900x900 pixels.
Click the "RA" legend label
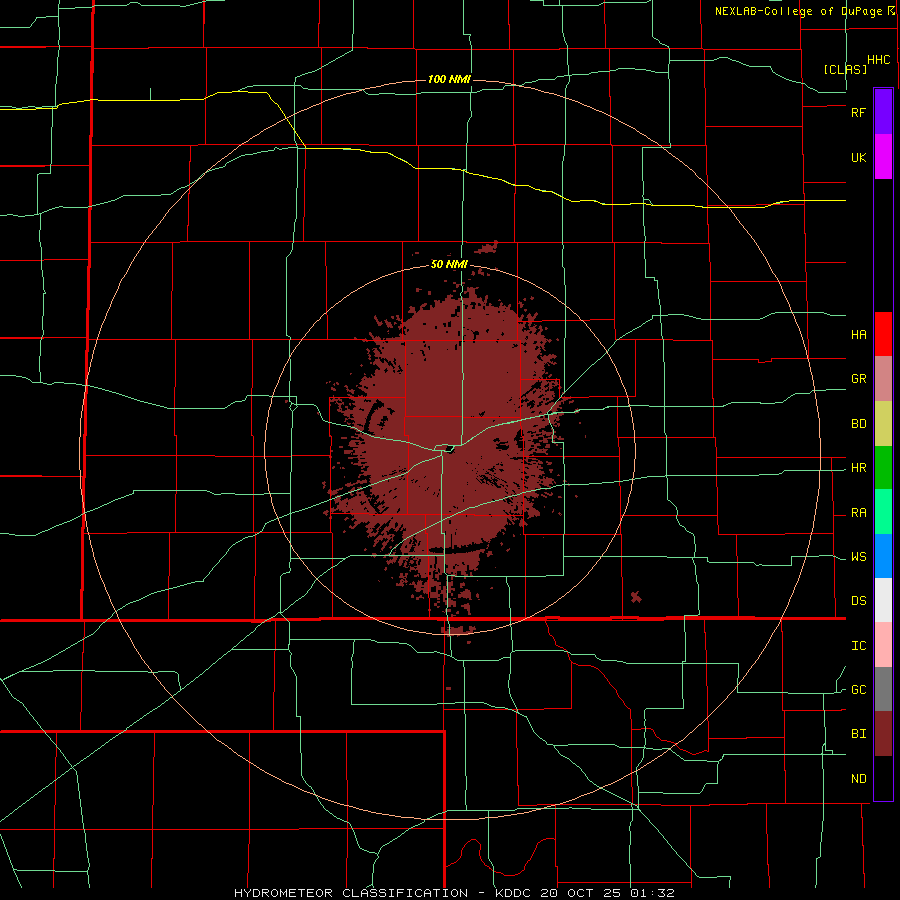(858, 513)
